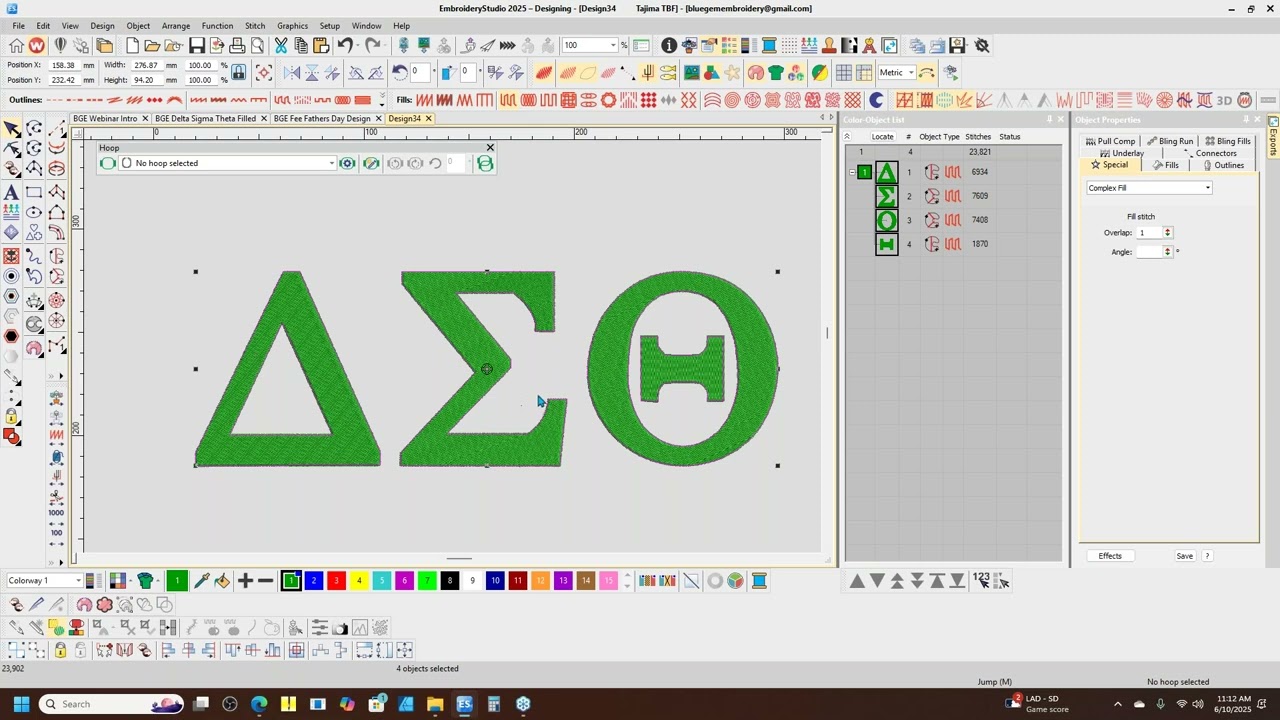
Task: Select color swatch 3 red
Action: point(336,581)
